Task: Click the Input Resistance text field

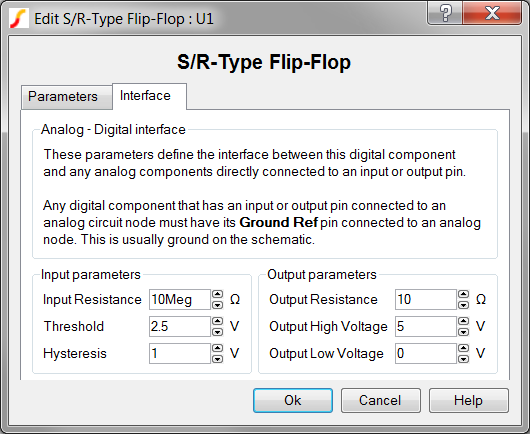Action: click(x=180, y=299)
